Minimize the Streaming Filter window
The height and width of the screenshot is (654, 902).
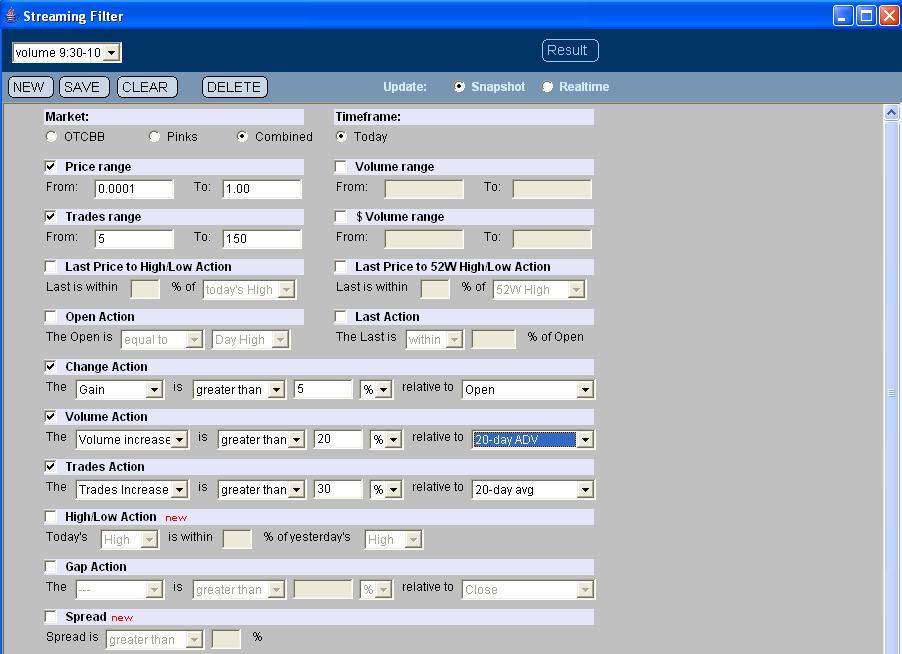(x=843, y=16)
